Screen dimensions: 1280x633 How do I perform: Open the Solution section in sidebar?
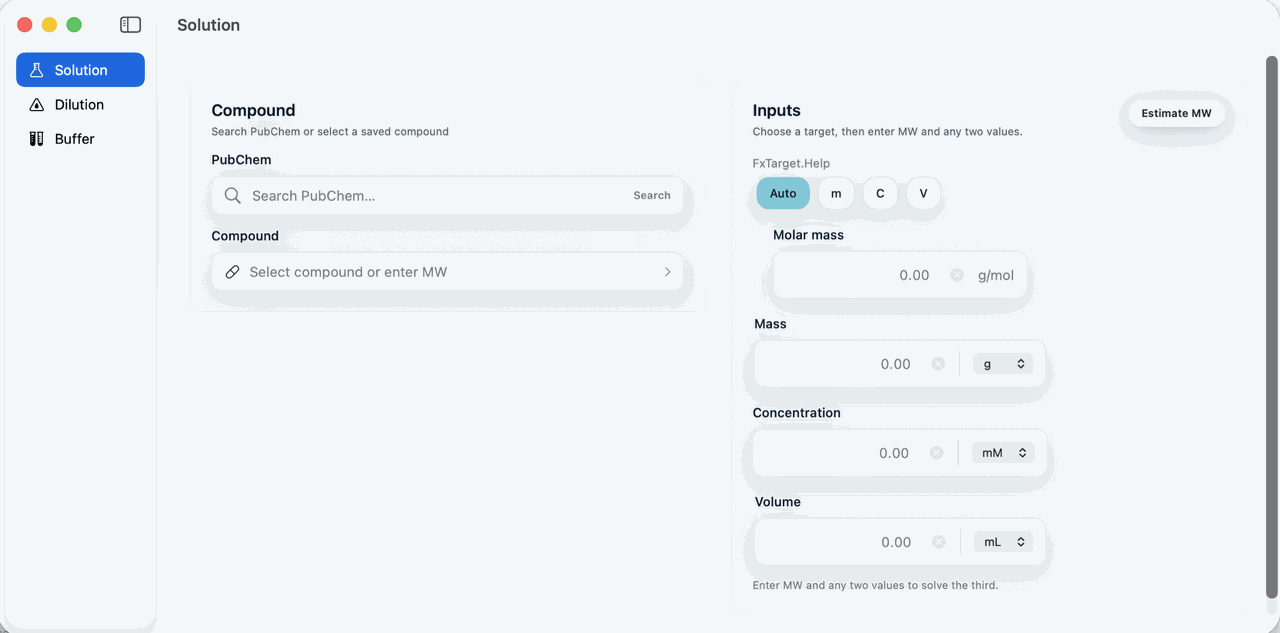pos(80,70)
